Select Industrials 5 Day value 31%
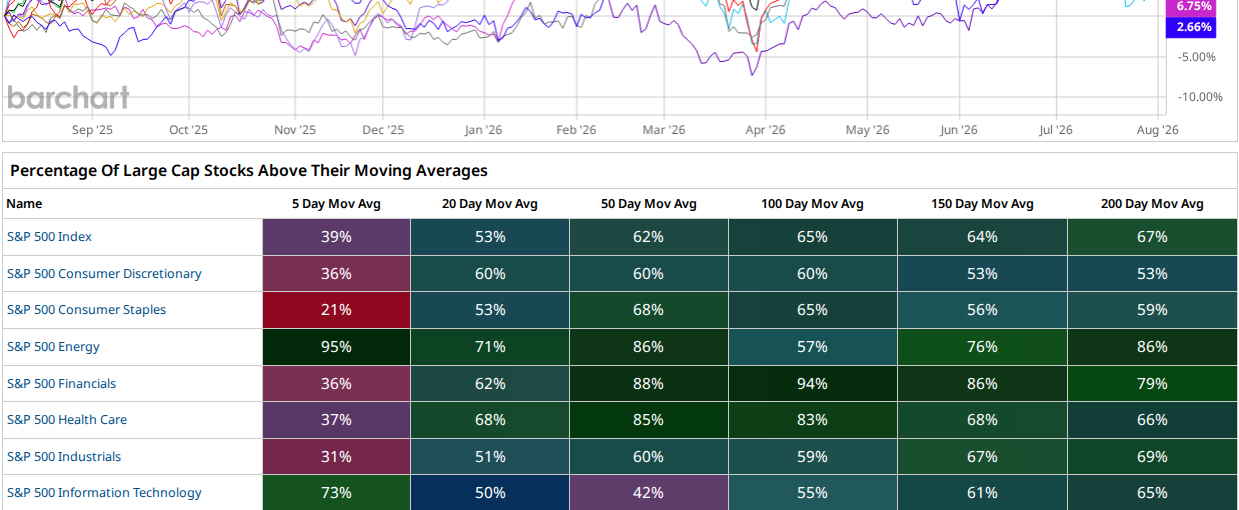The height and width of the screenshot is (510, 1239). click(x=336, y=457)
